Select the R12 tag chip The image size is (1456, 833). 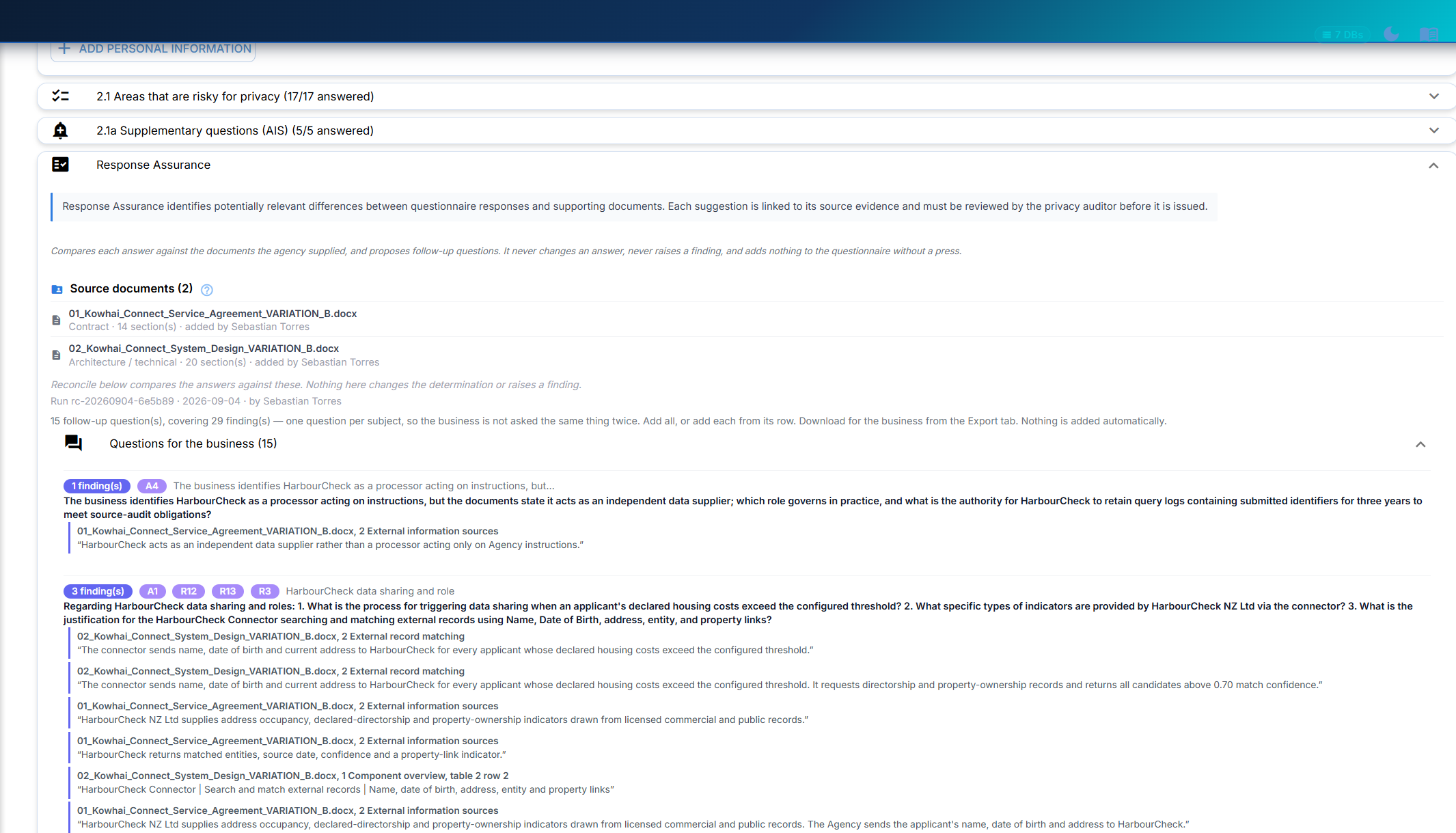[189, 591]
